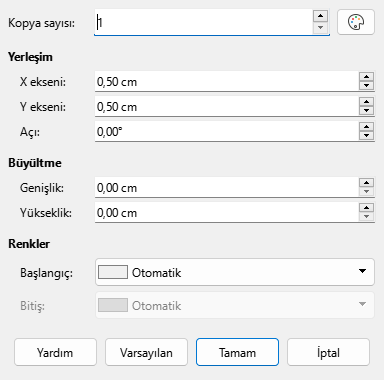Decrease X ekseni value with down arrow
The height and width of the screenshot is (380, 384).
(x=366, y=86)
